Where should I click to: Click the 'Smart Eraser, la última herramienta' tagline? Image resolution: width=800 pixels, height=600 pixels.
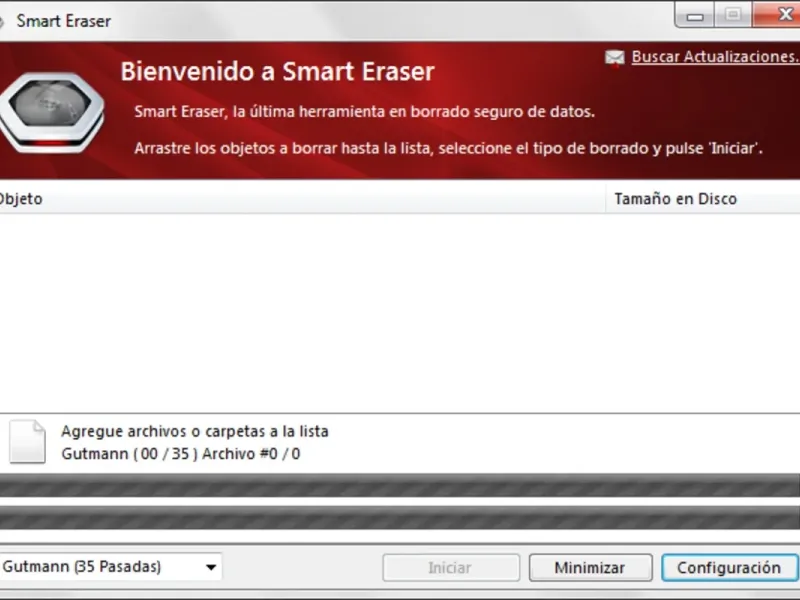click(364, 112)
